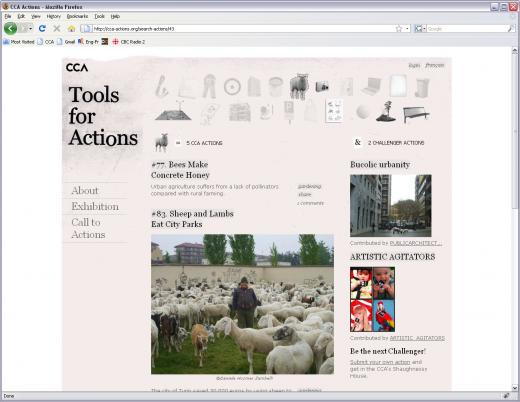Viewport: 520px width, 402px height.
Task: Open the Bucolic urbanity street photo
Action: (x=391, y=206)
